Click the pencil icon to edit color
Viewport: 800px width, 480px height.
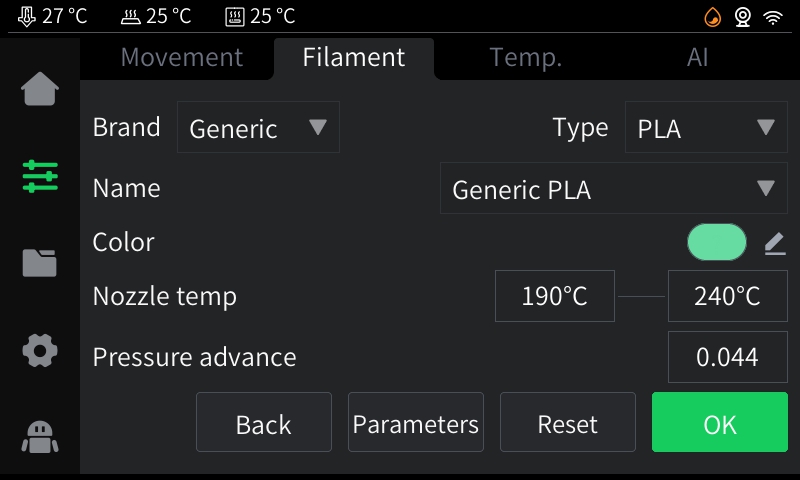tap(775, 243)
